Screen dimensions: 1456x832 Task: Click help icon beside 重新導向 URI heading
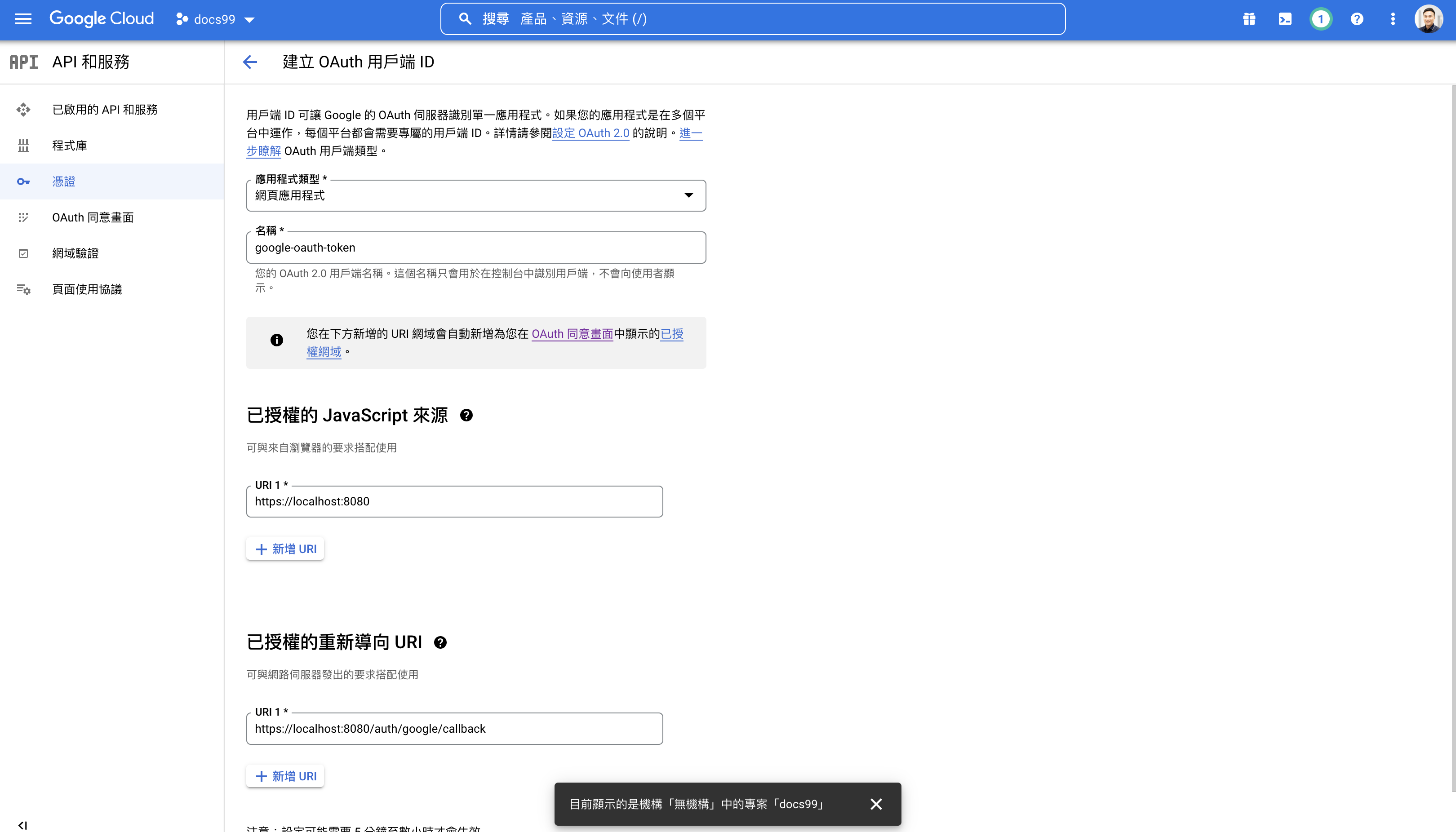440,642
